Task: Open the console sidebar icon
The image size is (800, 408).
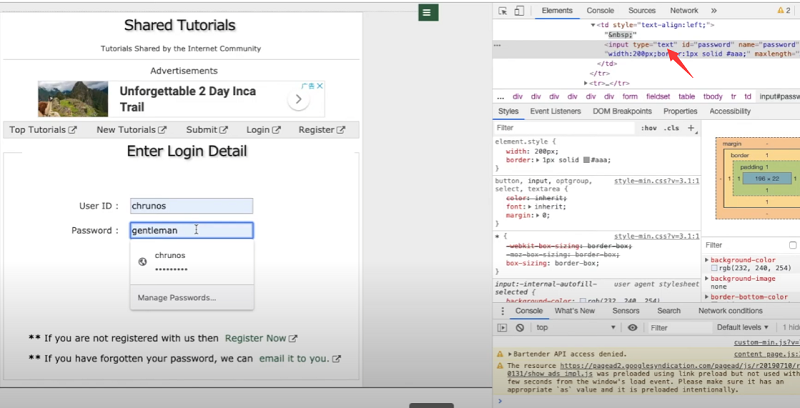Action: tap(504, 328)
